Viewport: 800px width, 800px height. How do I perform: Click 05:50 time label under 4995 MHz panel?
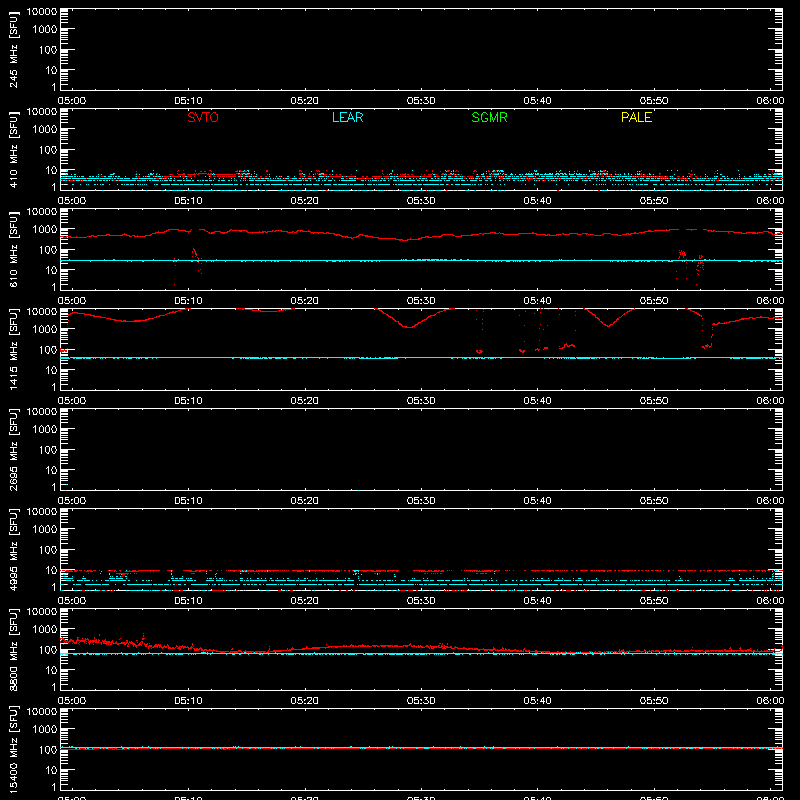pyautogui.click(x=654, y=601)
